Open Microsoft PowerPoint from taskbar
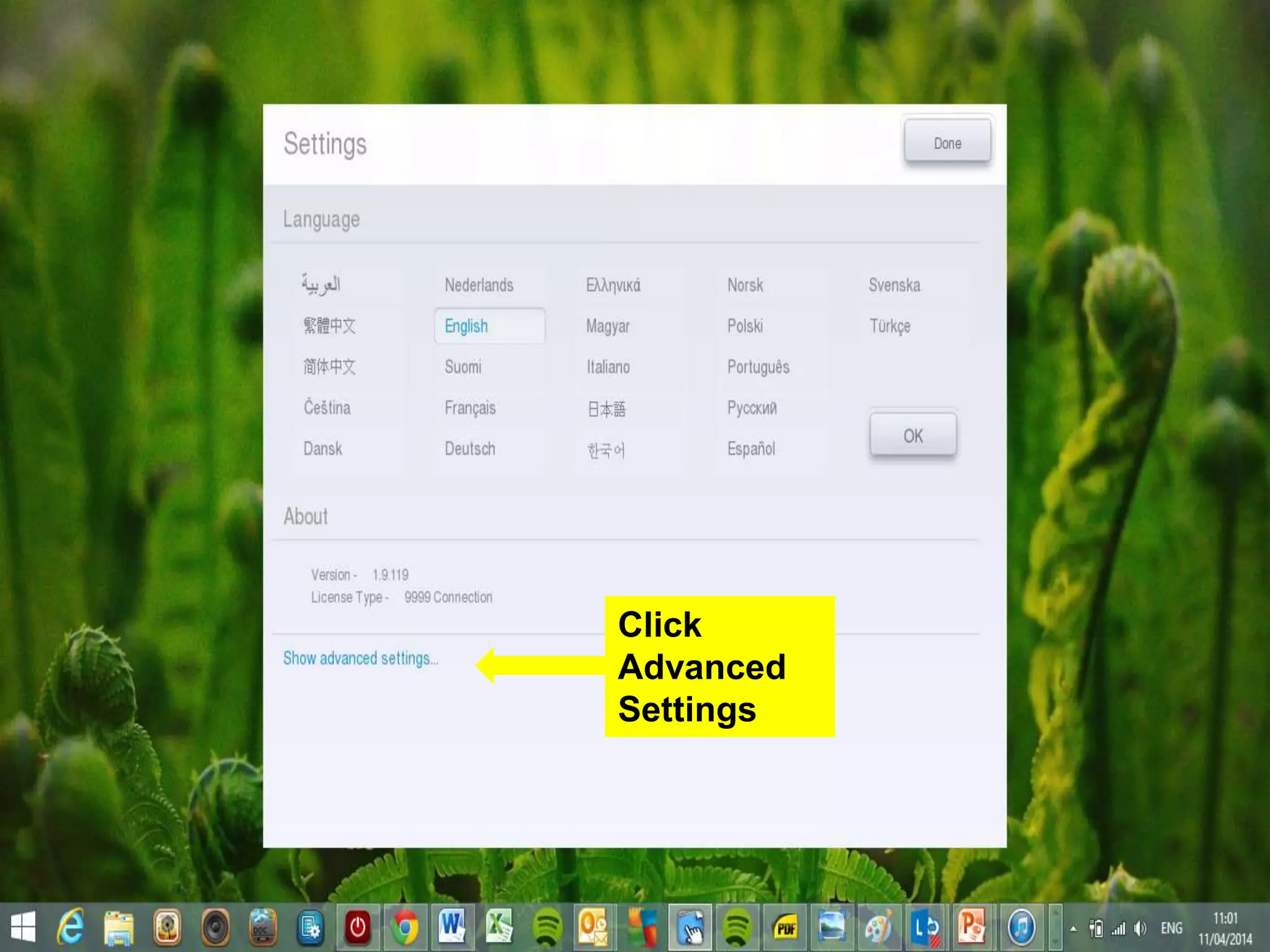This screenshot has width=1270, height=952. pyautogui.click(x=974, y=928)
